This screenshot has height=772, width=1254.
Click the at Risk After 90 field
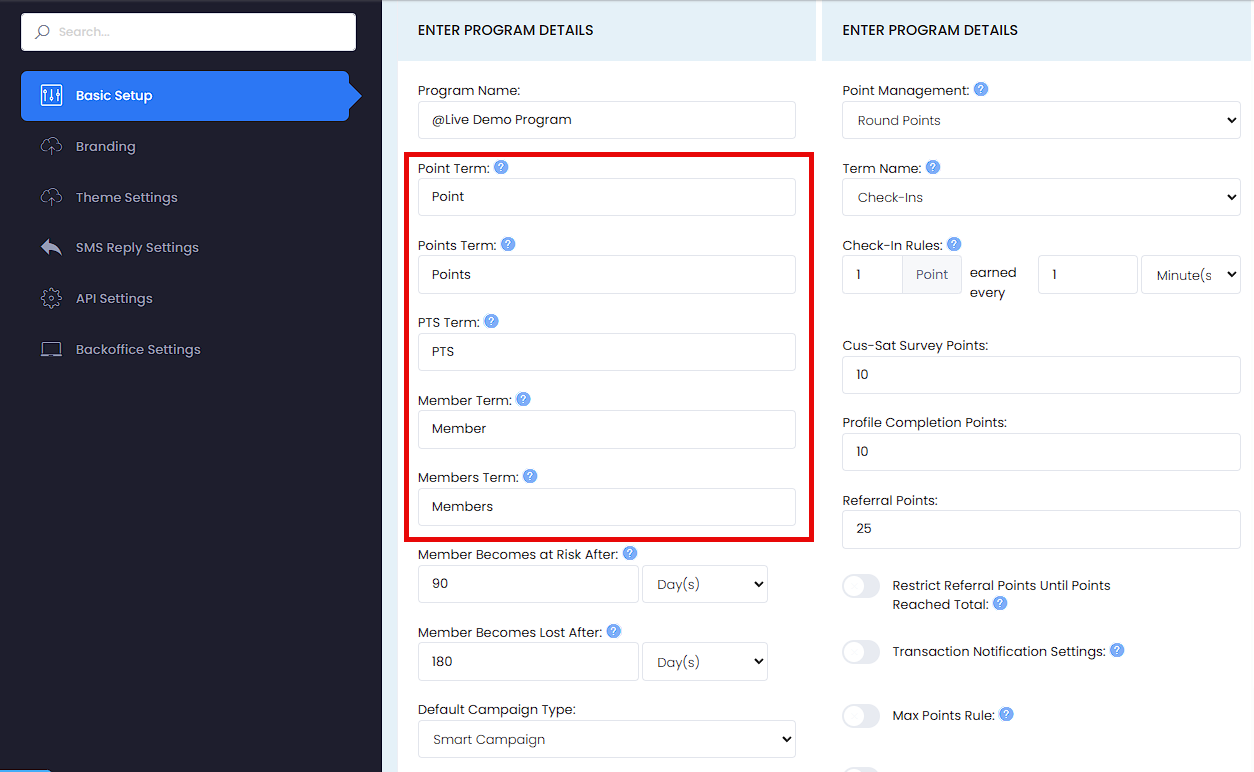point(528,584)
